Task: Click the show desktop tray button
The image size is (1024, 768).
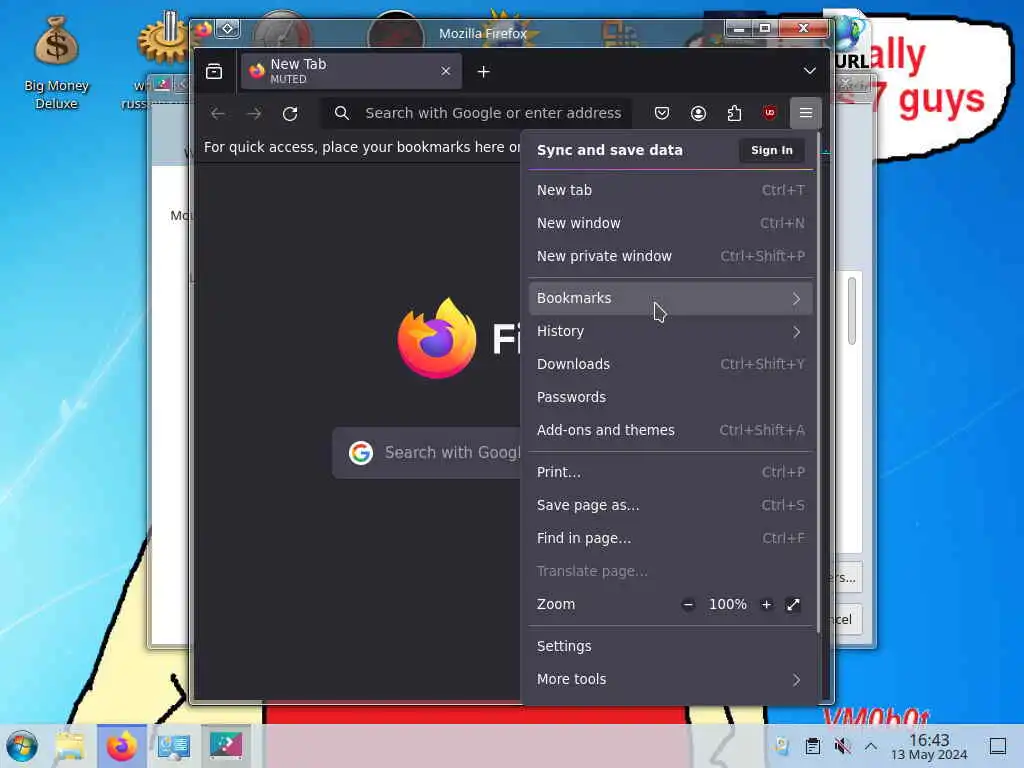Action: 997,746
